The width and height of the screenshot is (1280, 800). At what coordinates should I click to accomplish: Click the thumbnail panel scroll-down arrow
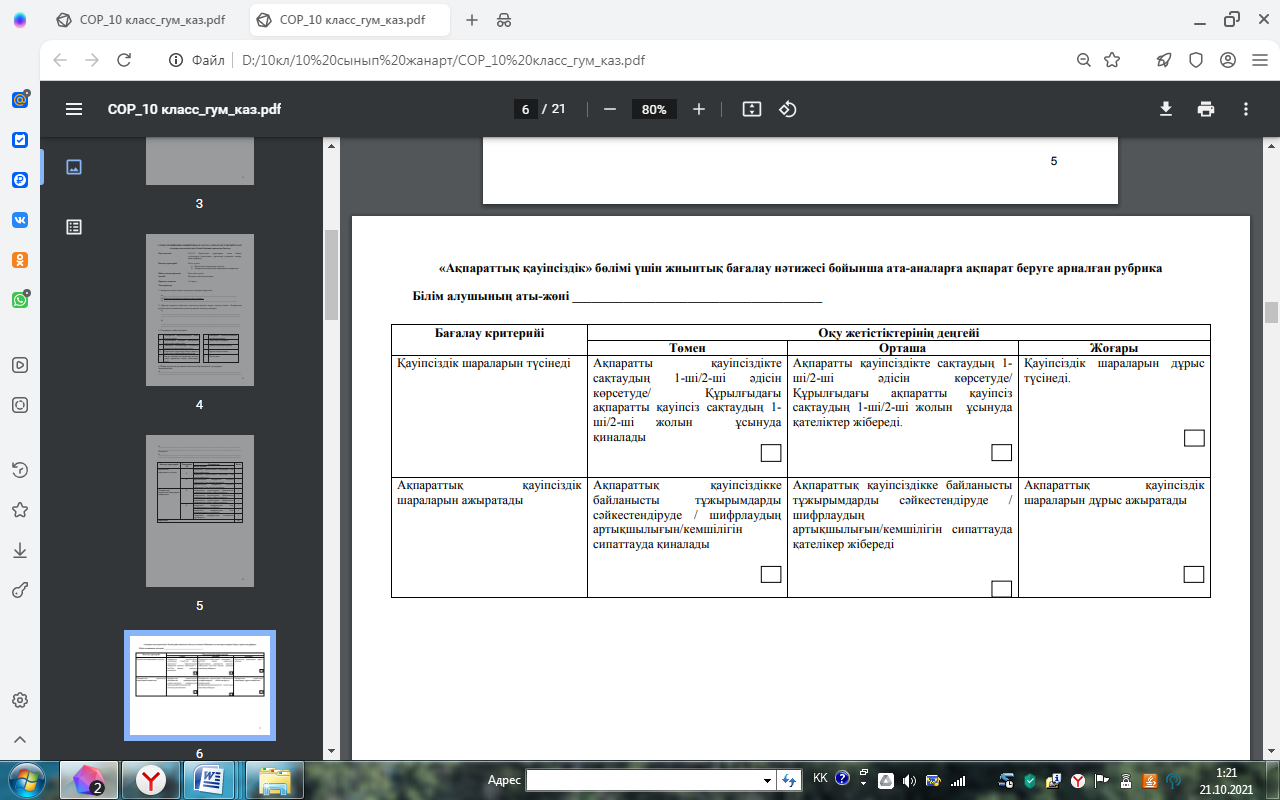(331, 750)
